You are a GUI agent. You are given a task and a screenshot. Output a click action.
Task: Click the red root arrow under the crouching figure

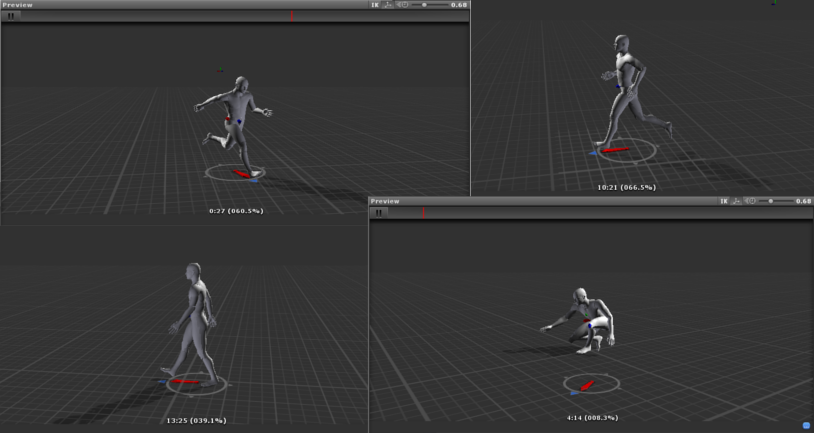pos(587,386)
